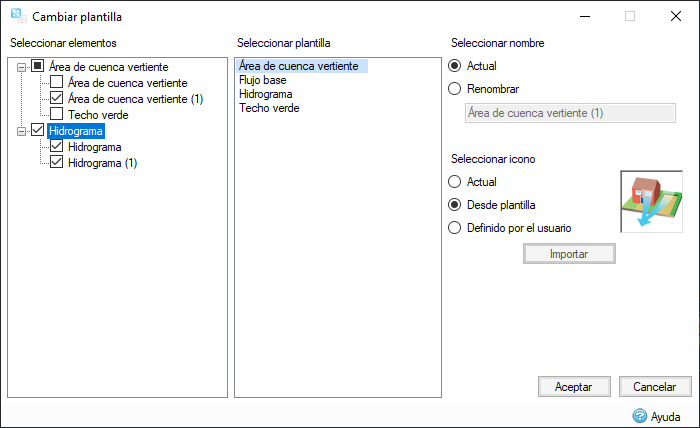Collapse the Área de cuenca vertiente tree node

pyautogui.click(x=22, y=66)
